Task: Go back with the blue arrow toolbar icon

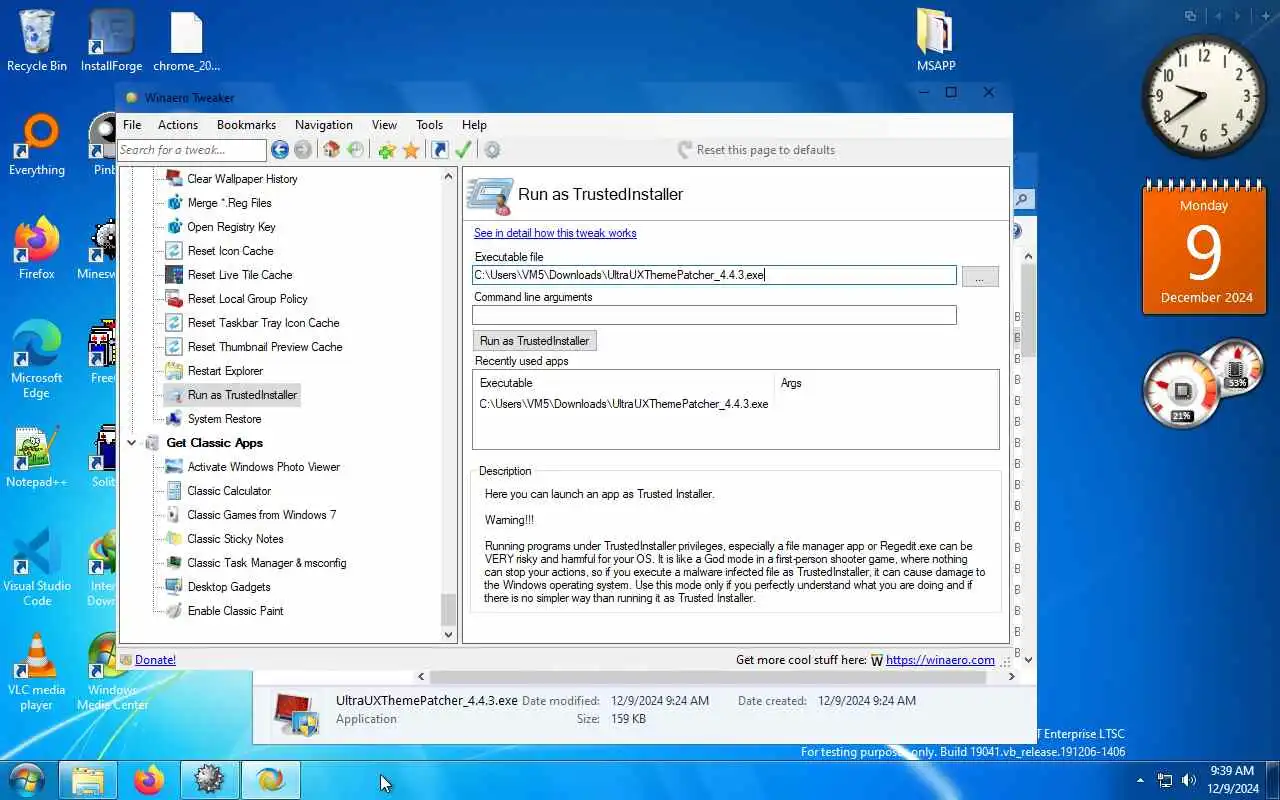Action: click(280, 150)
